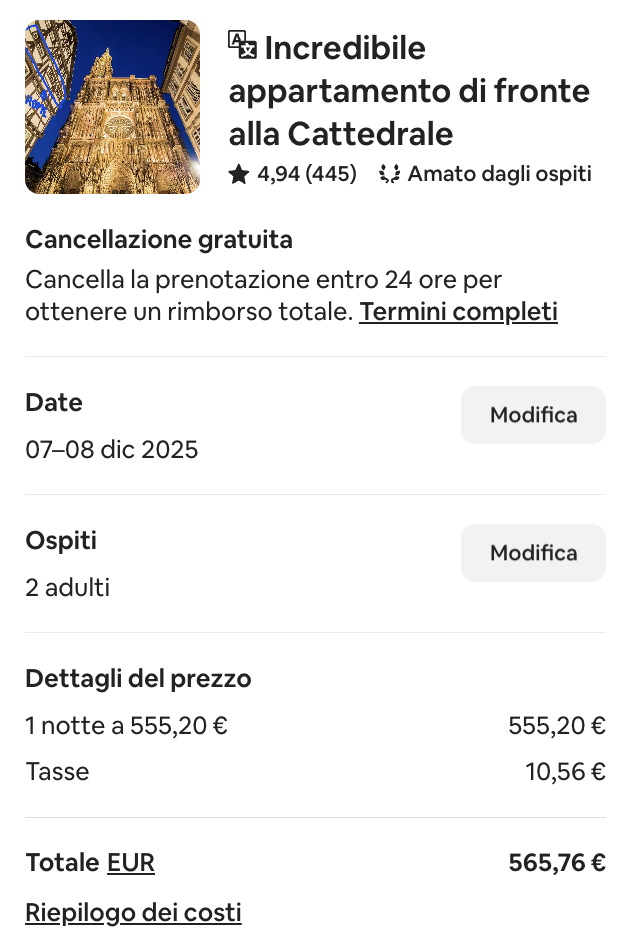Select the Tasse line item
The image size is (642, 940).
pos(57,771)
